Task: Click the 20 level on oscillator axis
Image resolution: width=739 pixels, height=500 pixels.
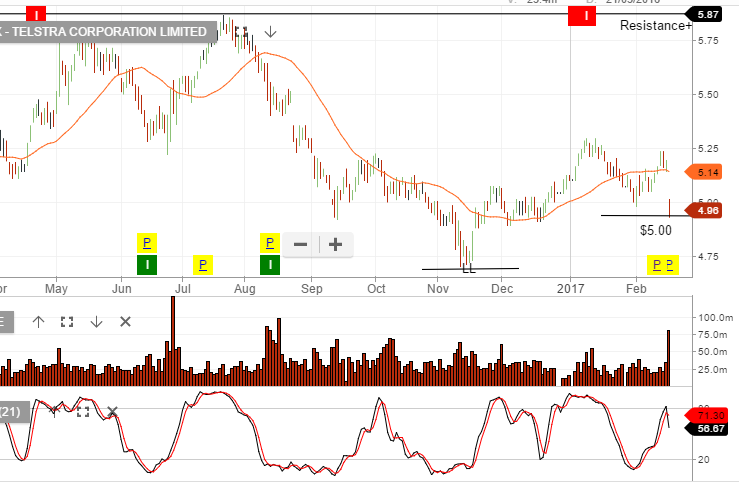Action: (x=703, y=459)
